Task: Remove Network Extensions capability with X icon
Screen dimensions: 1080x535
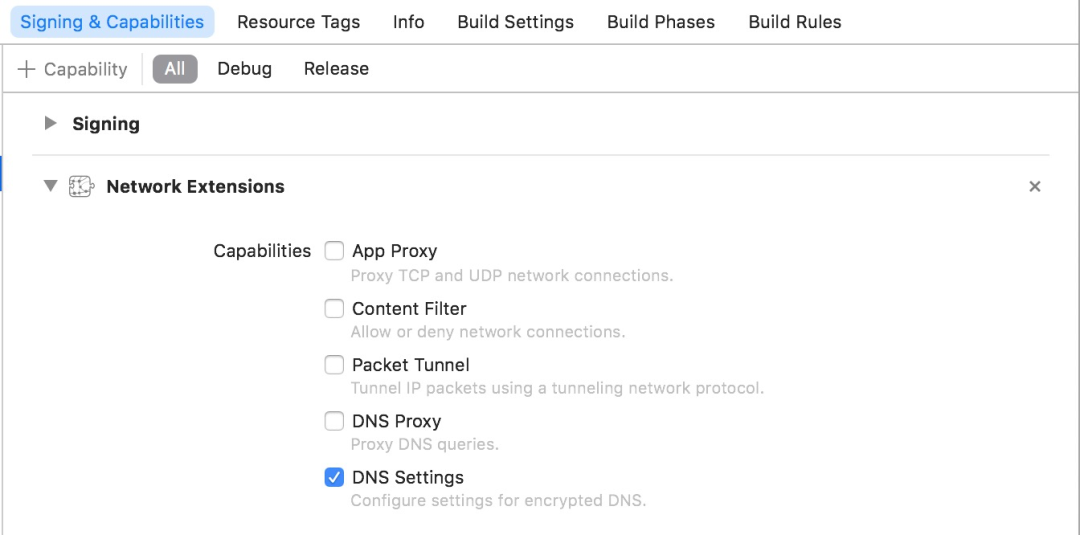Action: 1035,187
